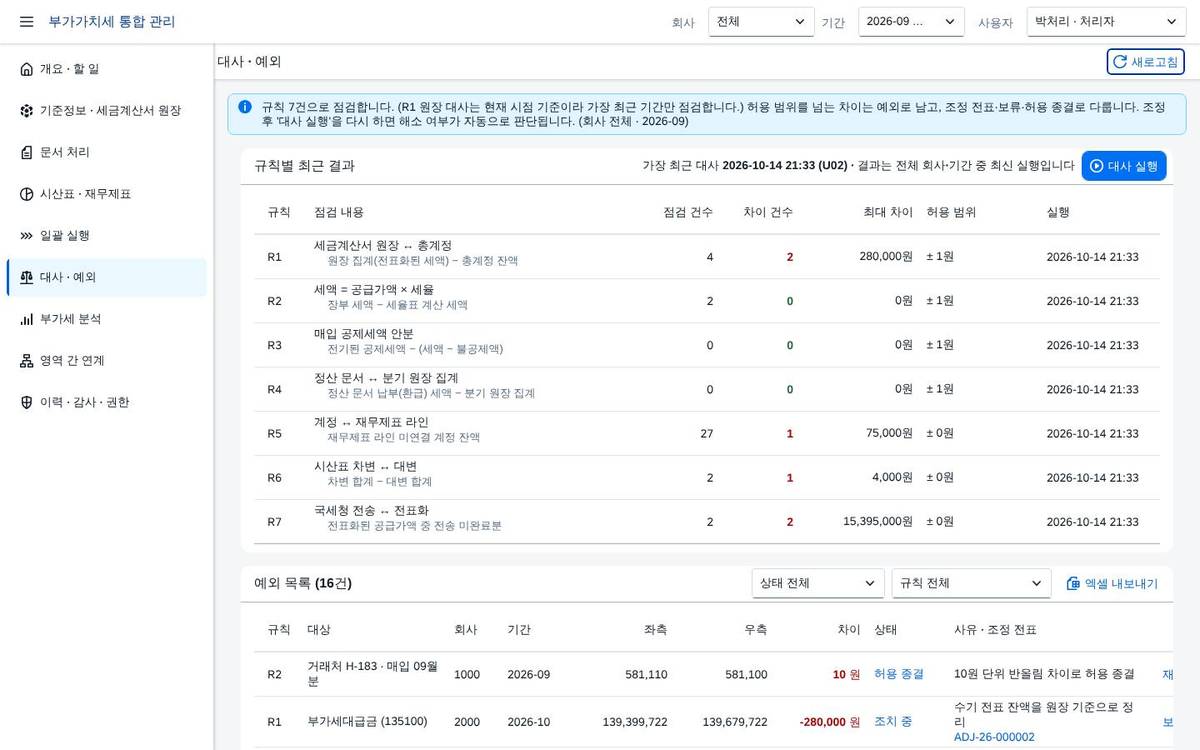Click exception target 거래처 H-183 · 매입 09월분
Screen dimensions: 1200x750
click(x=372, y=674)
